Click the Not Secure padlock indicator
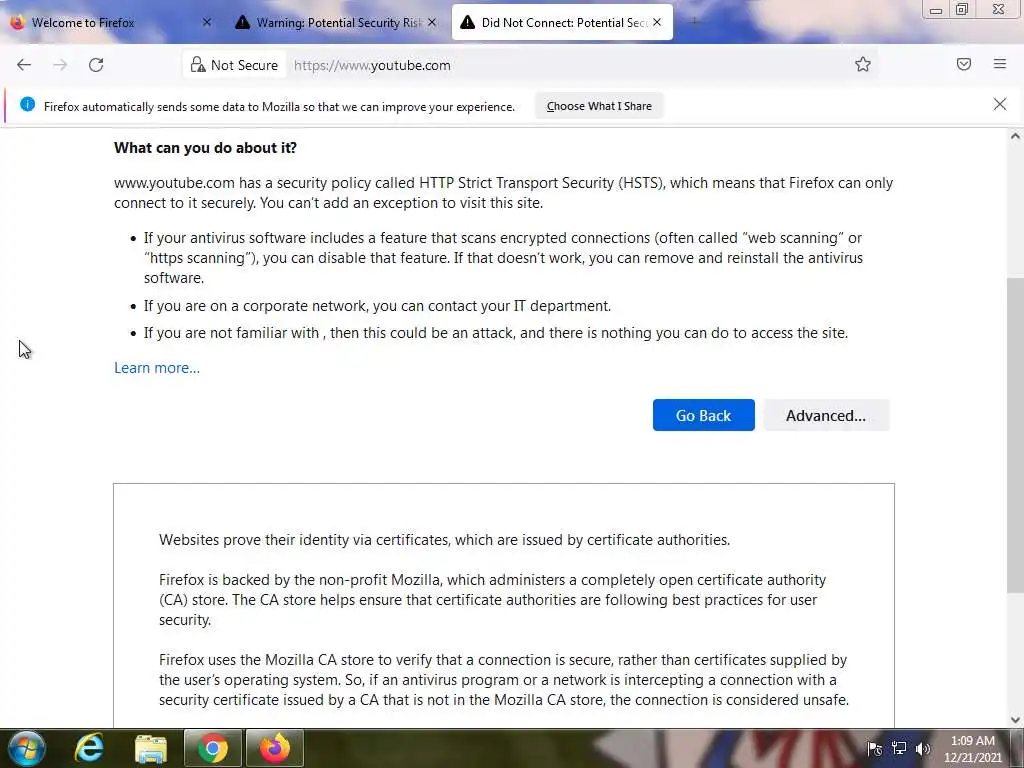The height and width of the screenshot is (768, 1024). tap(234, 65)
